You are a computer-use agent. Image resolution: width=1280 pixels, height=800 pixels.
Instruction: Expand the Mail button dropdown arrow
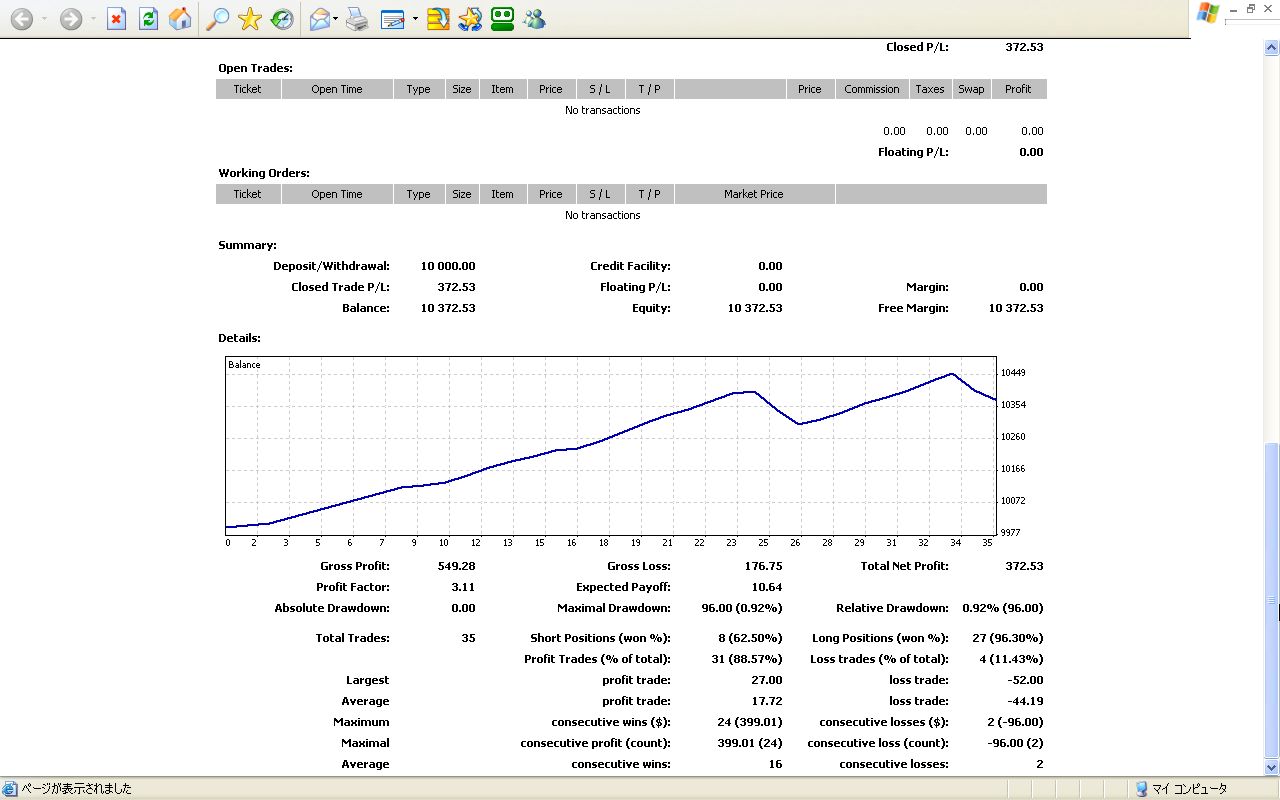(x=336, y=19)
